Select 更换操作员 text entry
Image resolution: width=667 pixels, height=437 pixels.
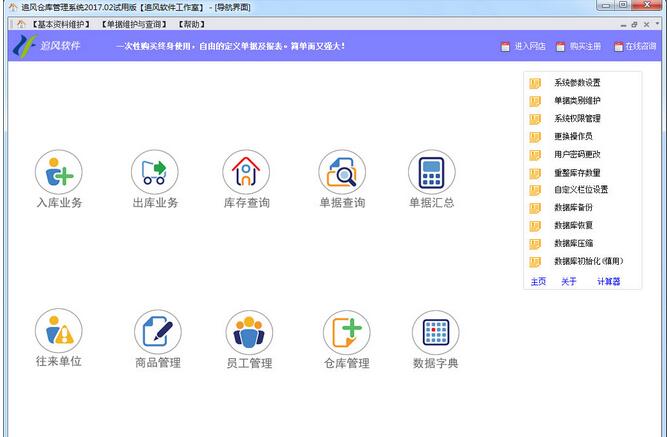573,136
